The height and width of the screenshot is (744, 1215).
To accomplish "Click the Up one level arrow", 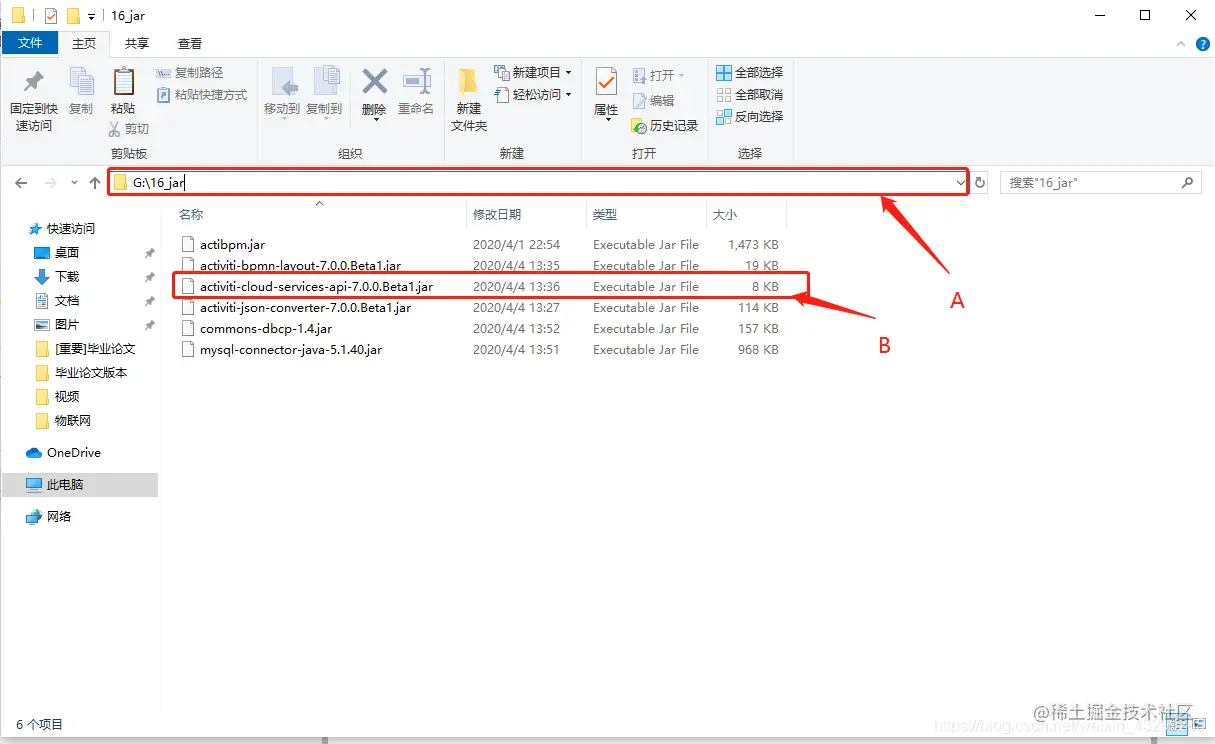I will [95, 183].
